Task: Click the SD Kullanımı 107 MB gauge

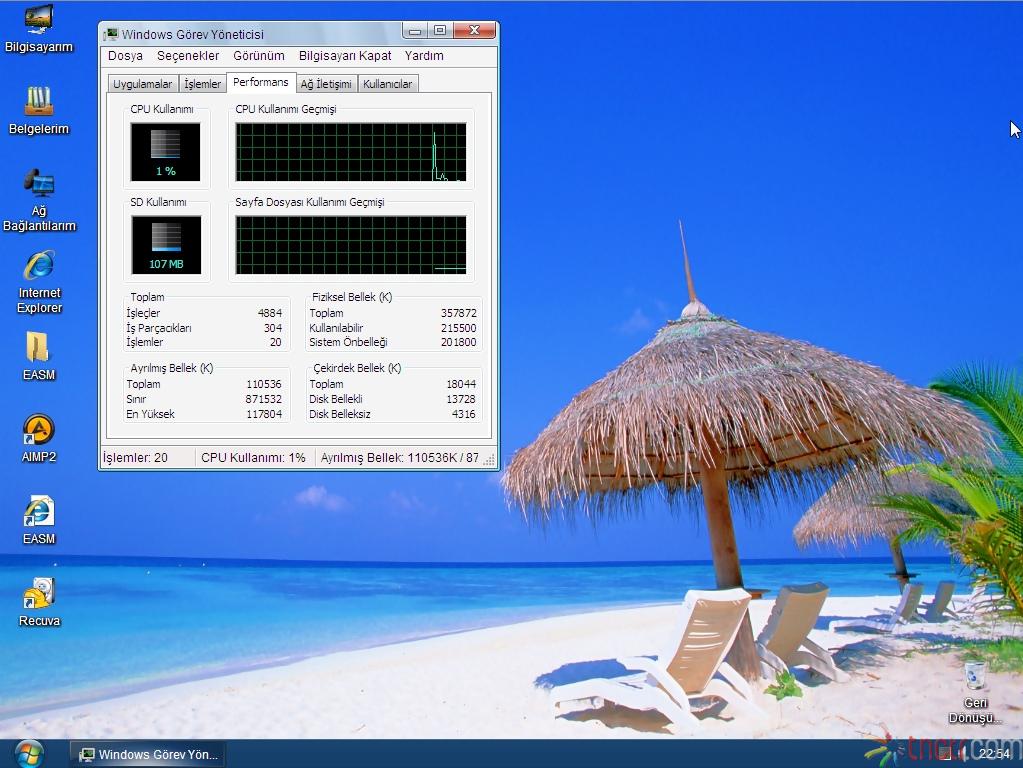Action: click(x=166, y=245)
